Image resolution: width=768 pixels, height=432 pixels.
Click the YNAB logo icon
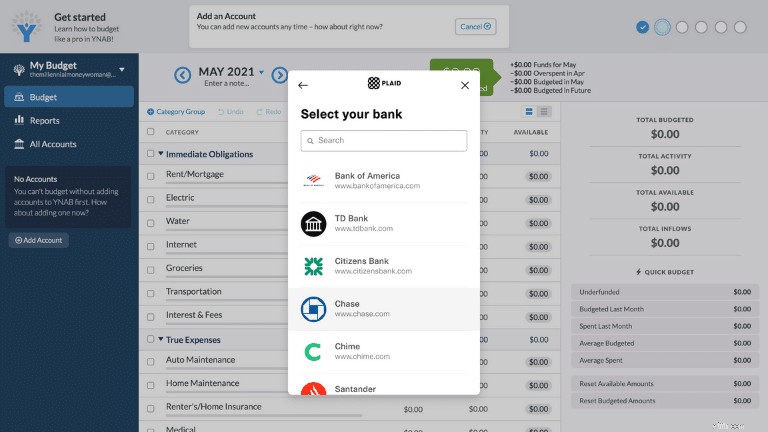coord(26,26)
